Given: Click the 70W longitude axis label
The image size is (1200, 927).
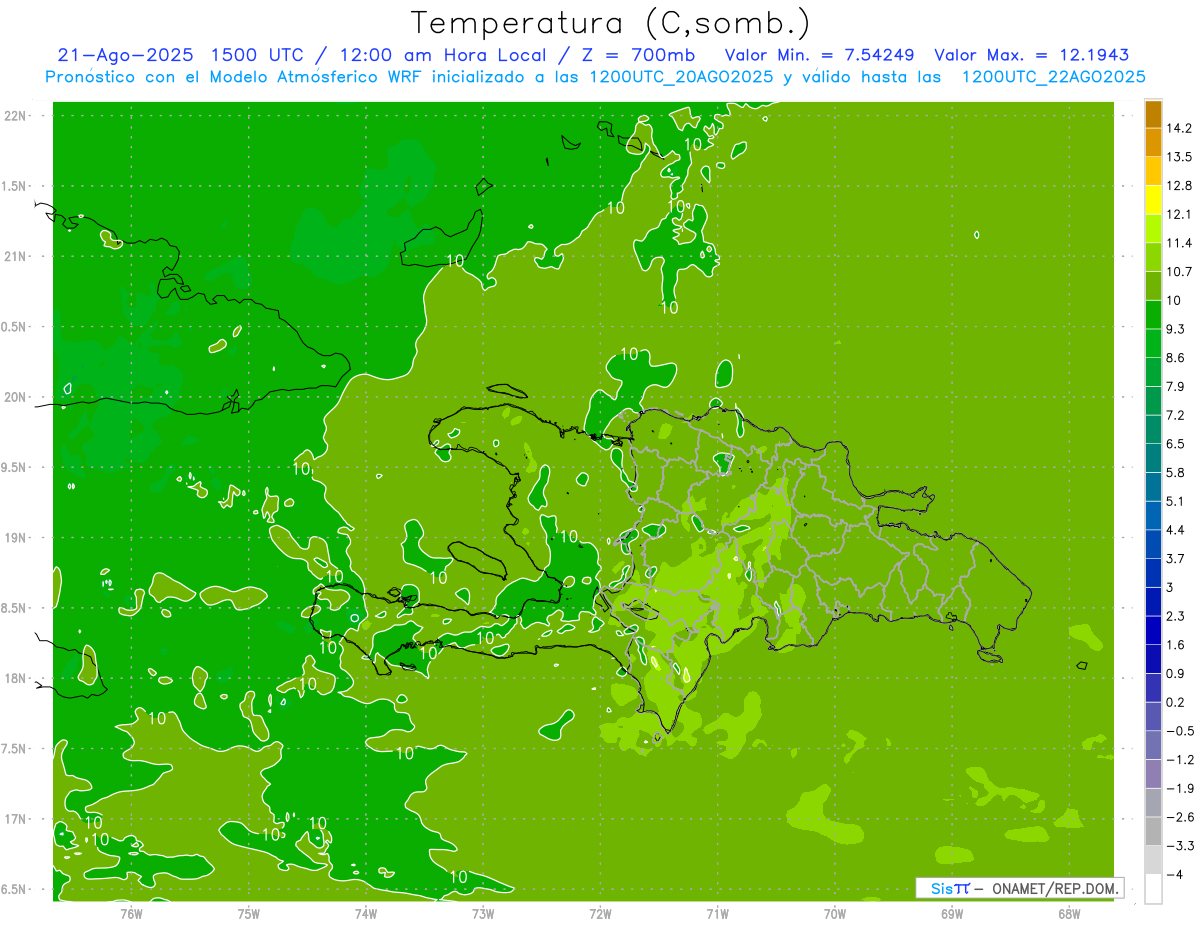Looking at the screenshot, I should tap(834, 913).
